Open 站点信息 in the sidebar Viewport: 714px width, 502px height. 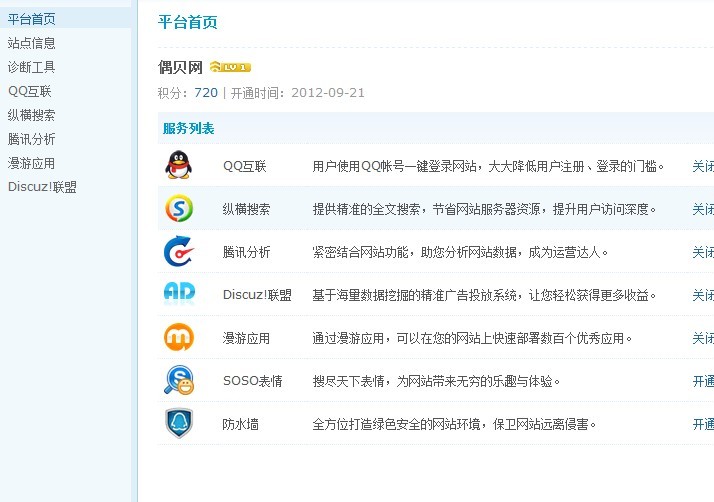pyautogui.click(x=31, y=43)
